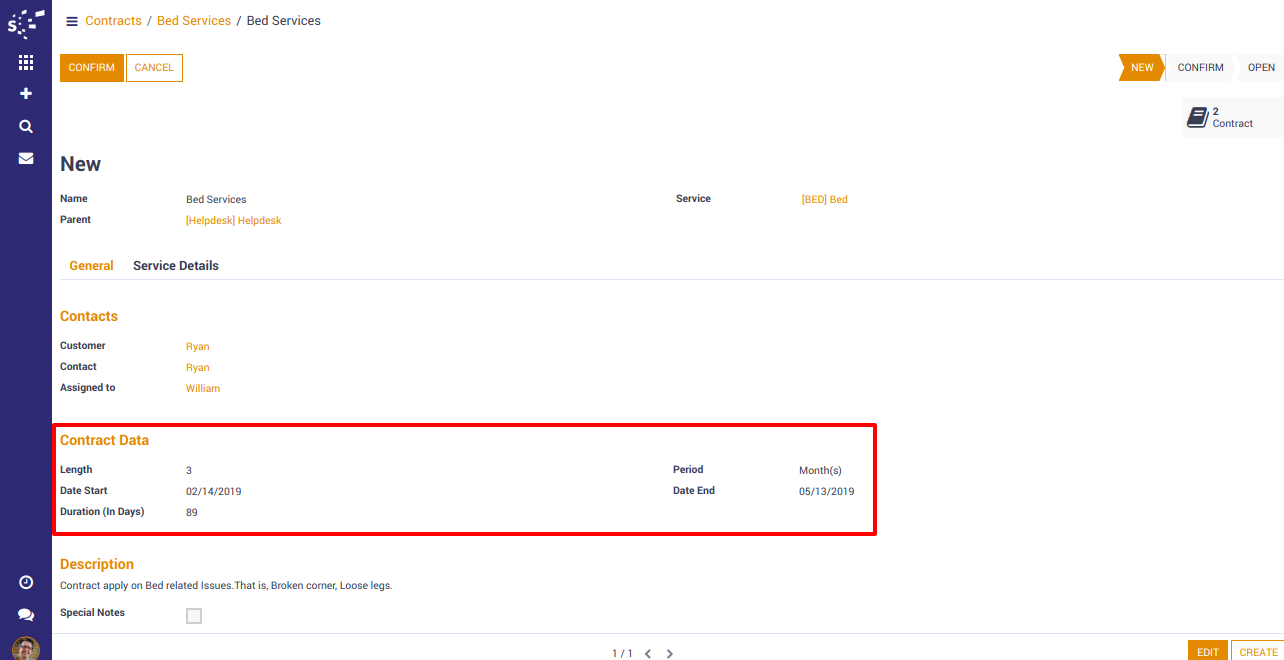Open the envelope messages icon
The image size is (1284, 660).
click(x=26, y=159)
